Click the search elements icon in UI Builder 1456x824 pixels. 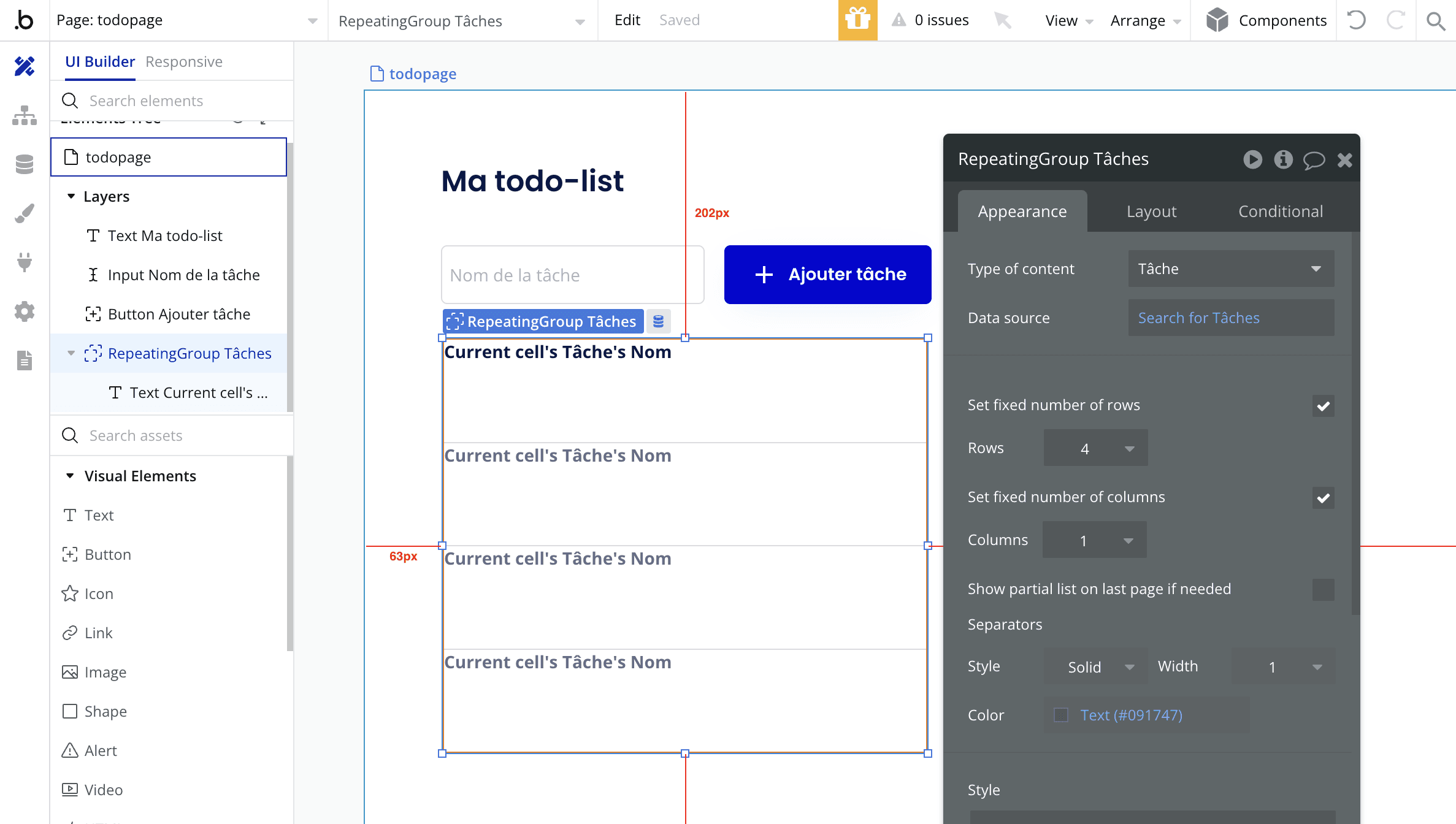(69, 100)
